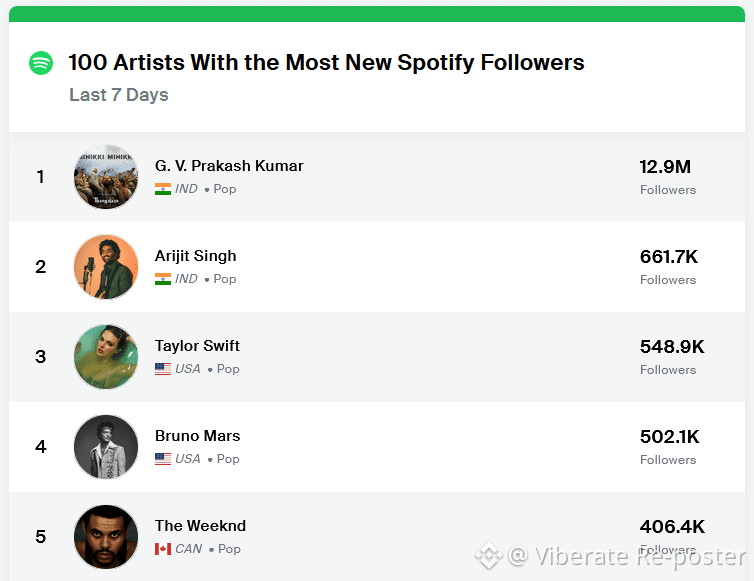Screen dimensions: 754x581
Task: Open the G. V. Prakash Kumar artist name link
Action: click(x=229, y=166)
